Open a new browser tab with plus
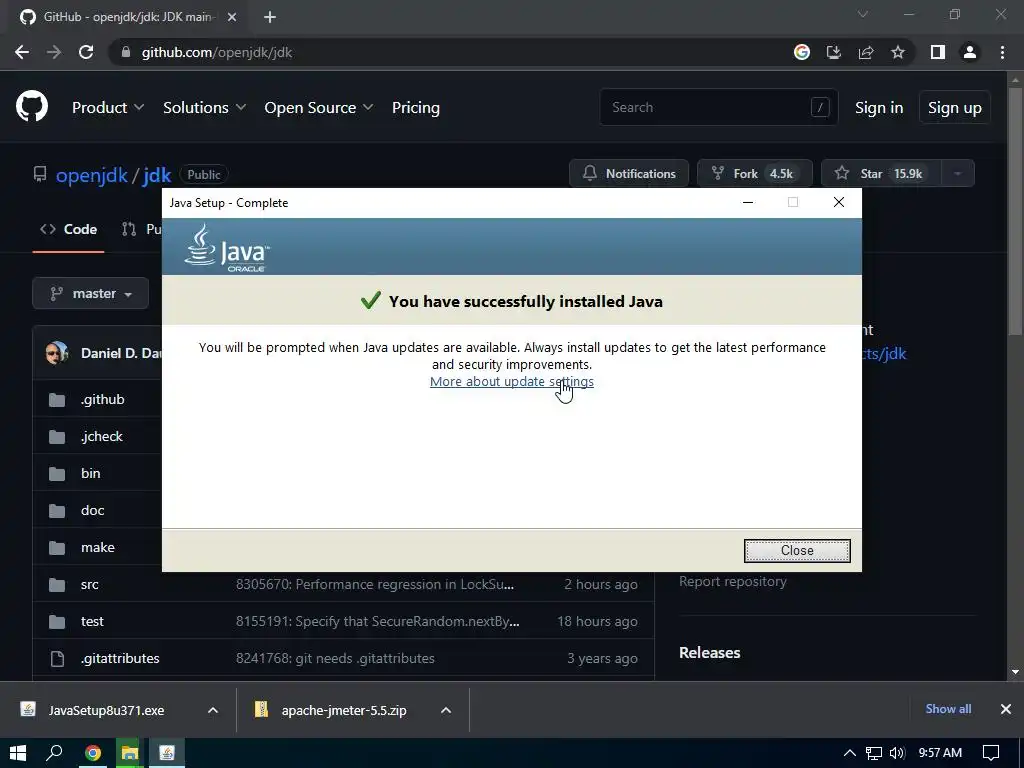The width and height of the screenshot is (1024, 768). [x=270, y=17]
